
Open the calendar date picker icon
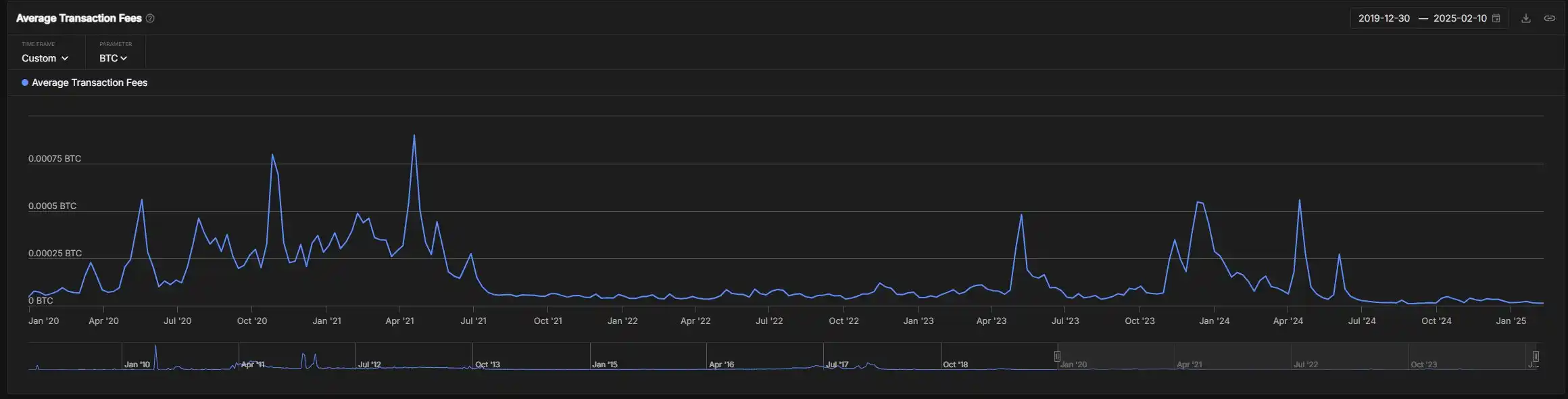click(x=1496, y=18)
